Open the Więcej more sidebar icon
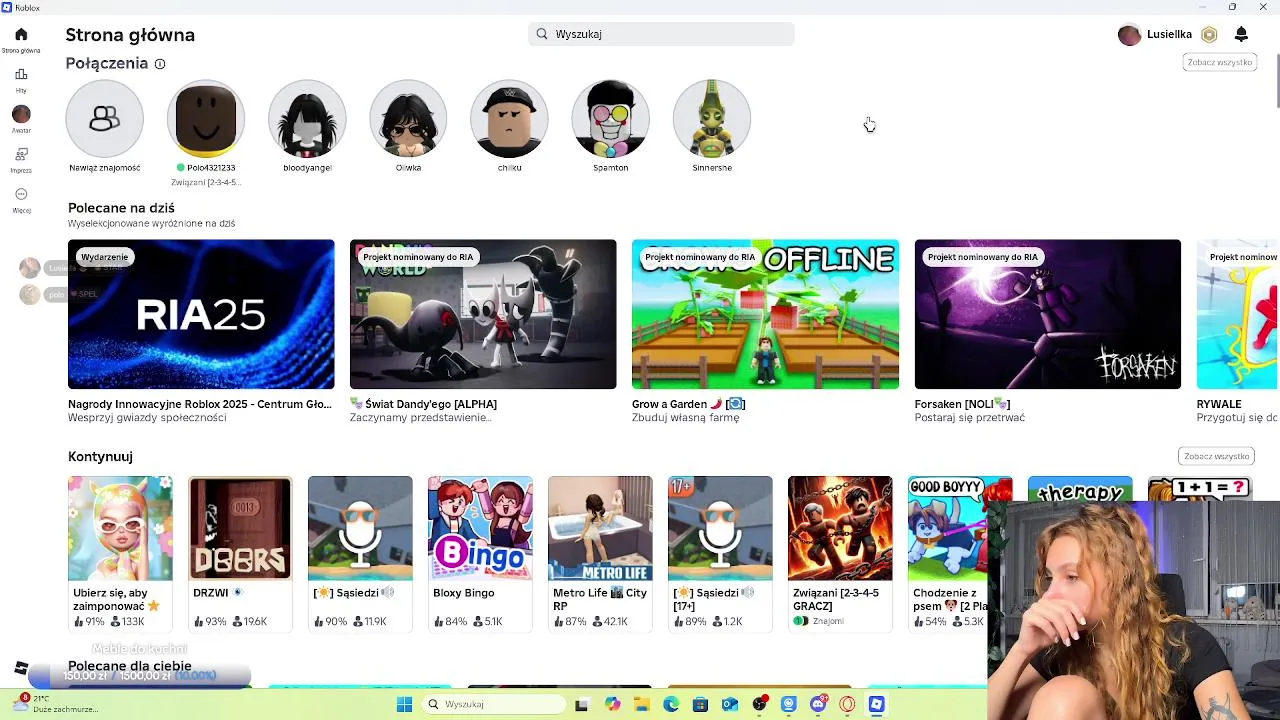Viewport: 1280px width, 720px height. 21,195
